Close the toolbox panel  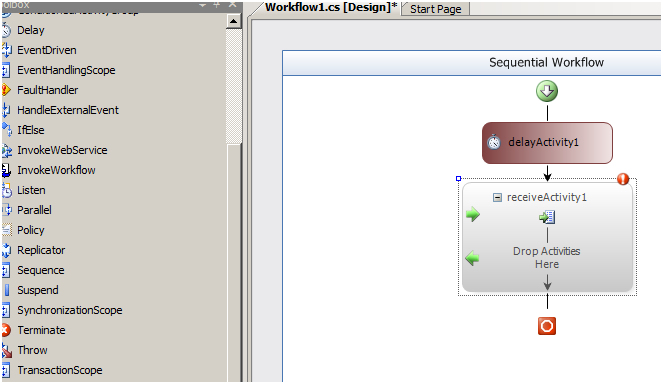[232, 5]
